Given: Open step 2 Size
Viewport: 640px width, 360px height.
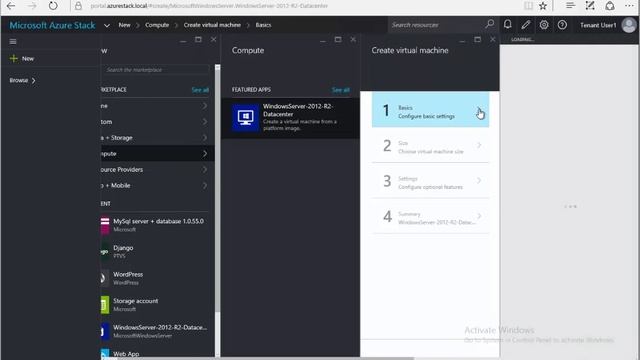Looking at the screenshot, I should coord(430,146).
